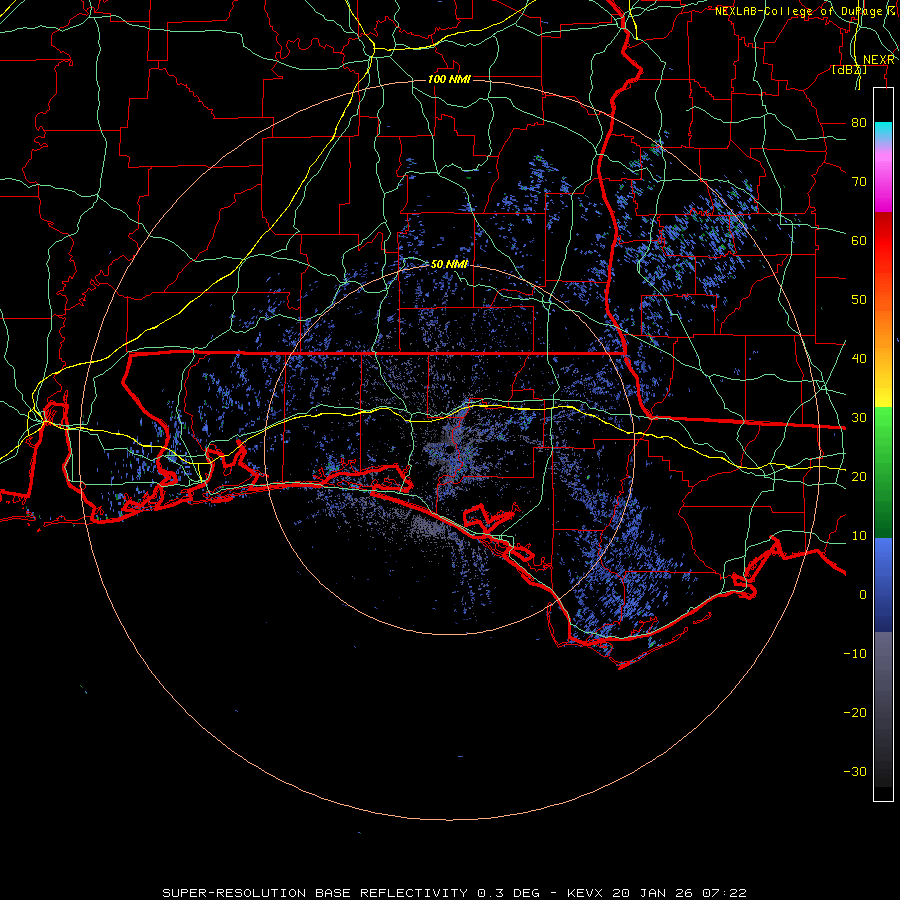Click the "50 NMI" range ring label
Screen dimensions: 900x900
point(449,264)
